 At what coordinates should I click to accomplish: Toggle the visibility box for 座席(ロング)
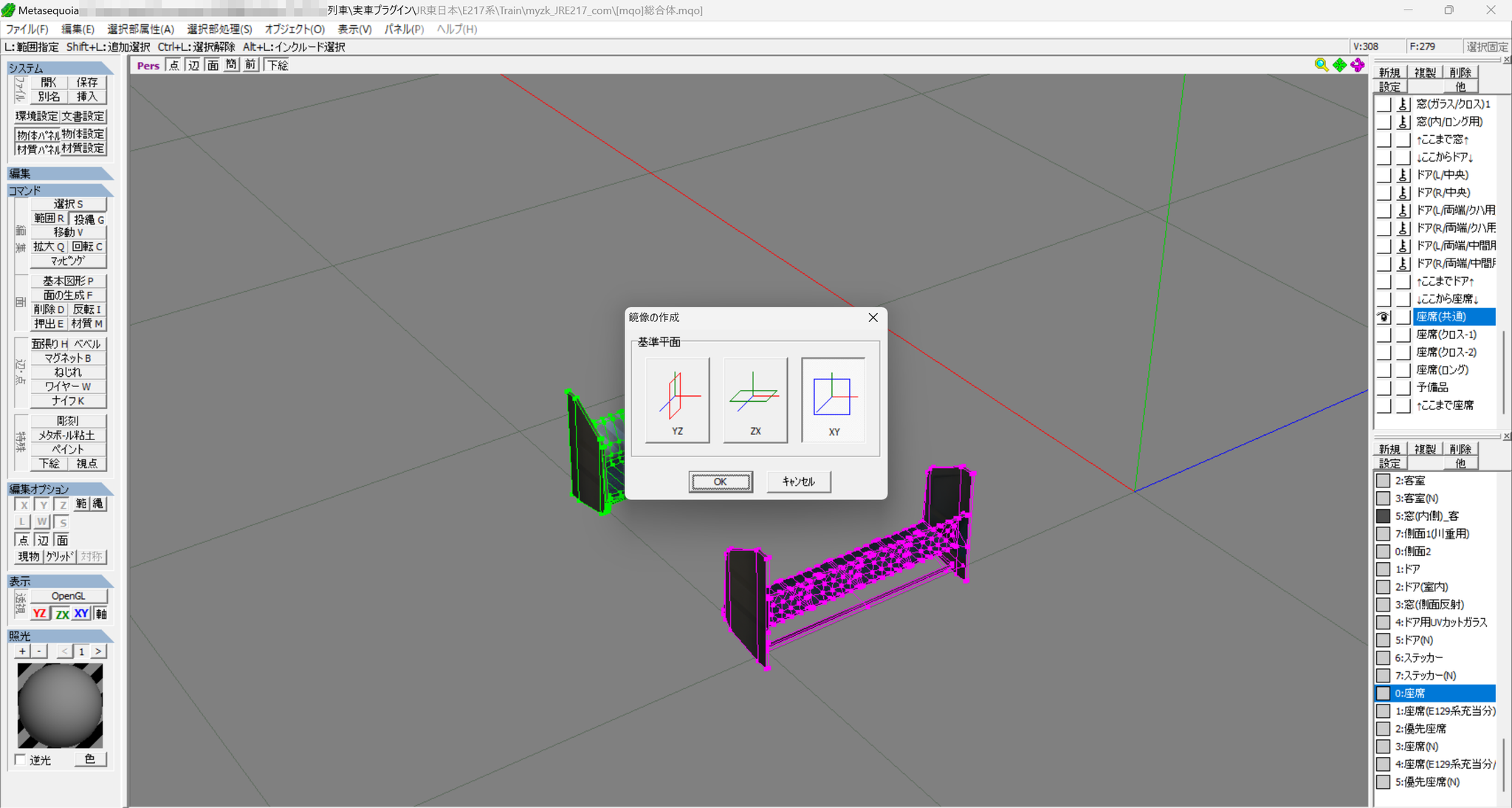click(1384, 370)
